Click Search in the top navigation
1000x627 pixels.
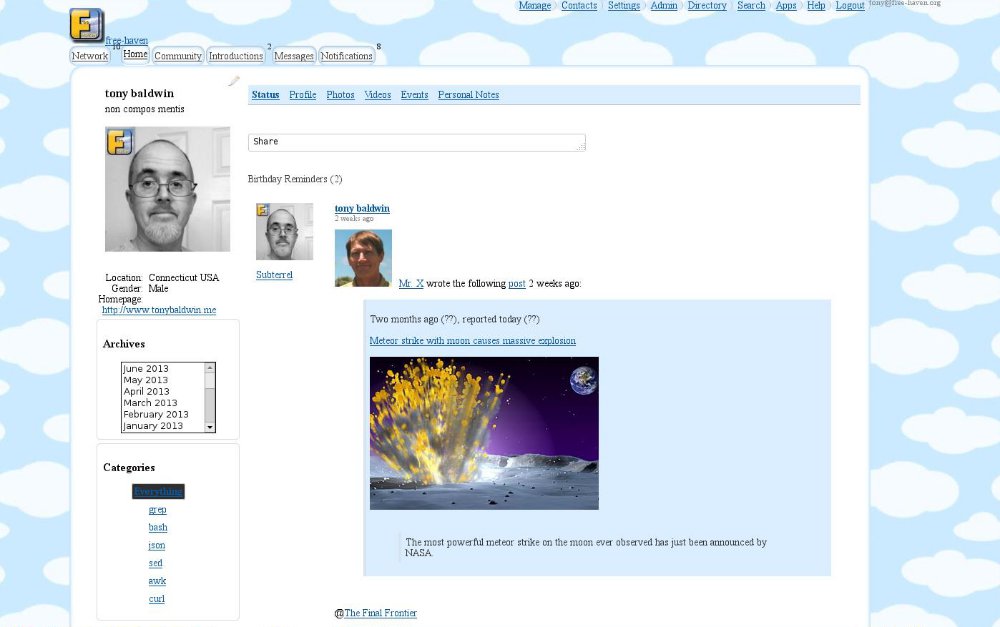(751, 6)
